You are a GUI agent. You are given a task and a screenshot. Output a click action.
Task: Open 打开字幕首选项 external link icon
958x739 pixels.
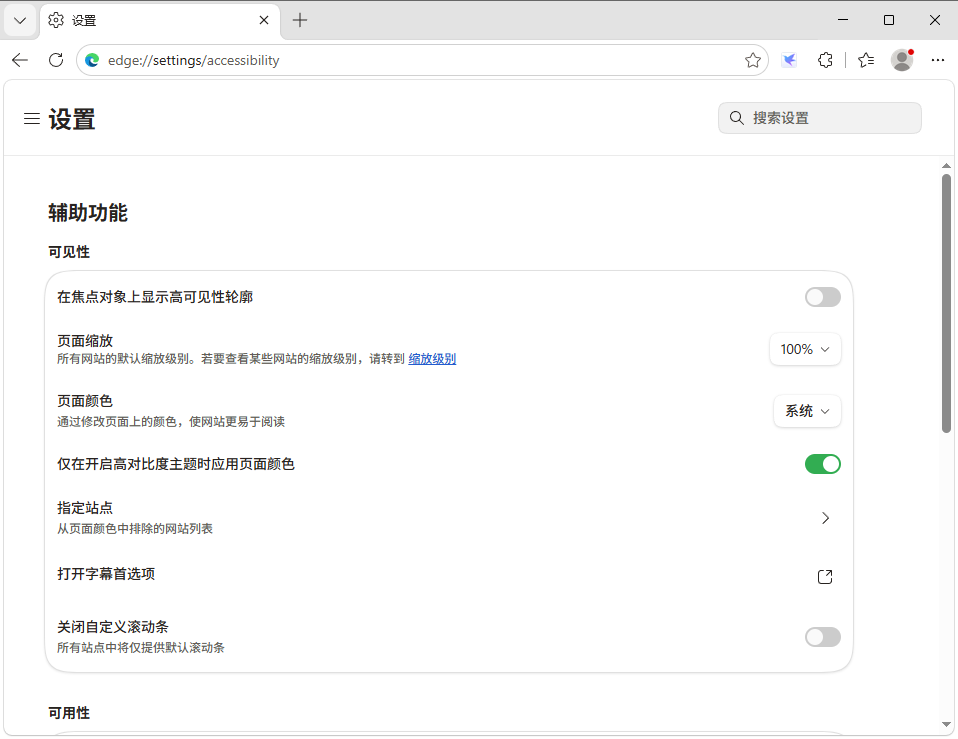coord(825,577)
